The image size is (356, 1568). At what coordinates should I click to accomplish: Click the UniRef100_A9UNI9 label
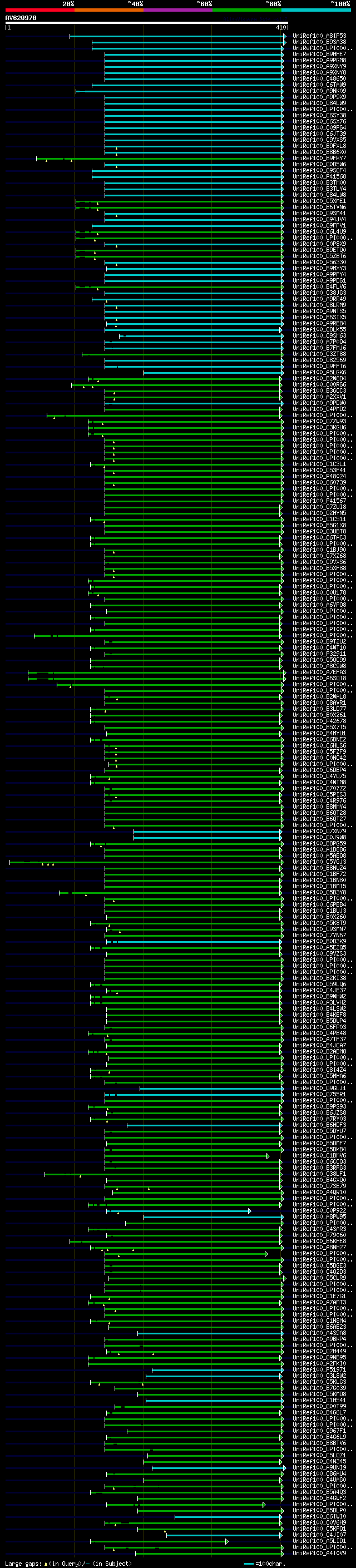319,1467
